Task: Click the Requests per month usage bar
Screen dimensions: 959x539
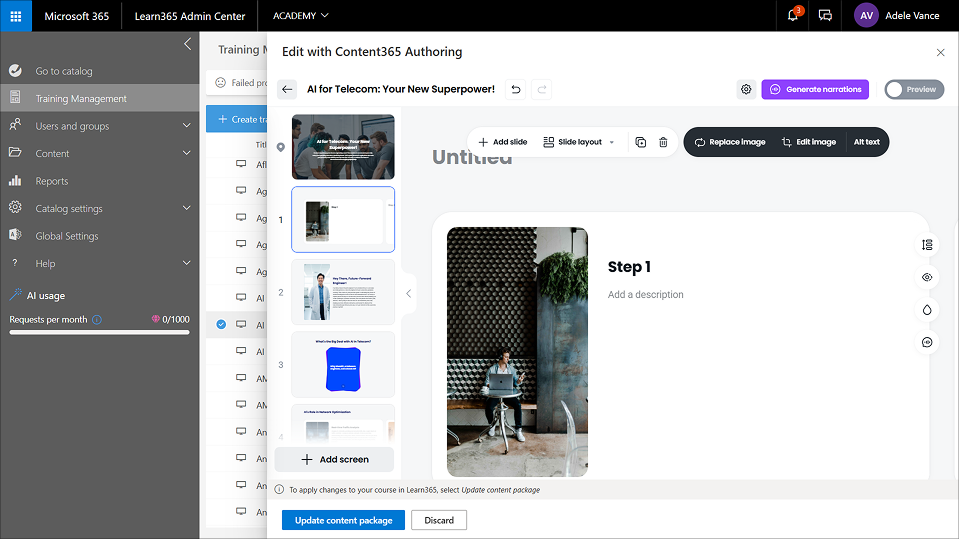Action: 99,332
